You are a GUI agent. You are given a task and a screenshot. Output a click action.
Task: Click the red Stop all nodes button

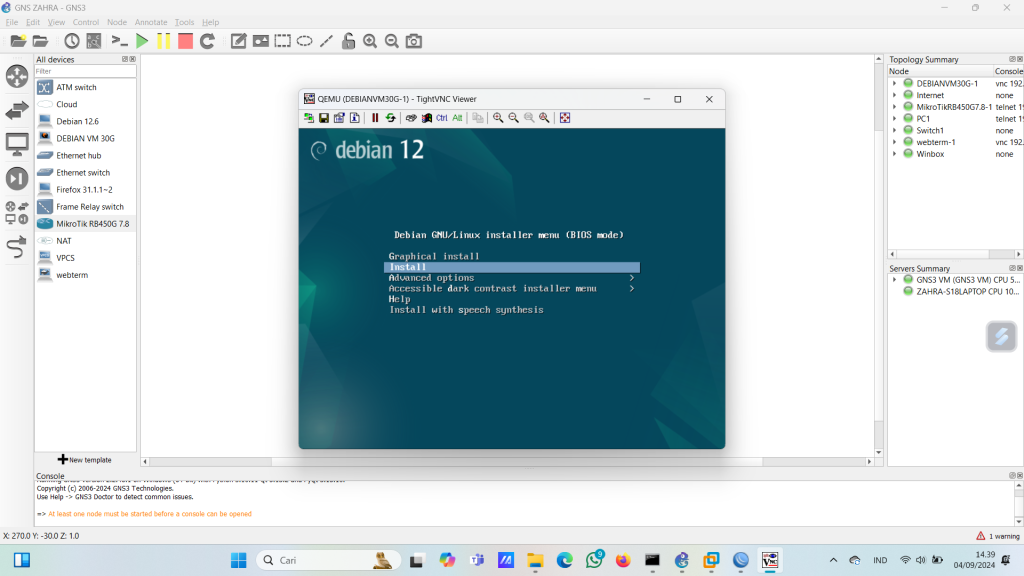(x=185, y=41)
